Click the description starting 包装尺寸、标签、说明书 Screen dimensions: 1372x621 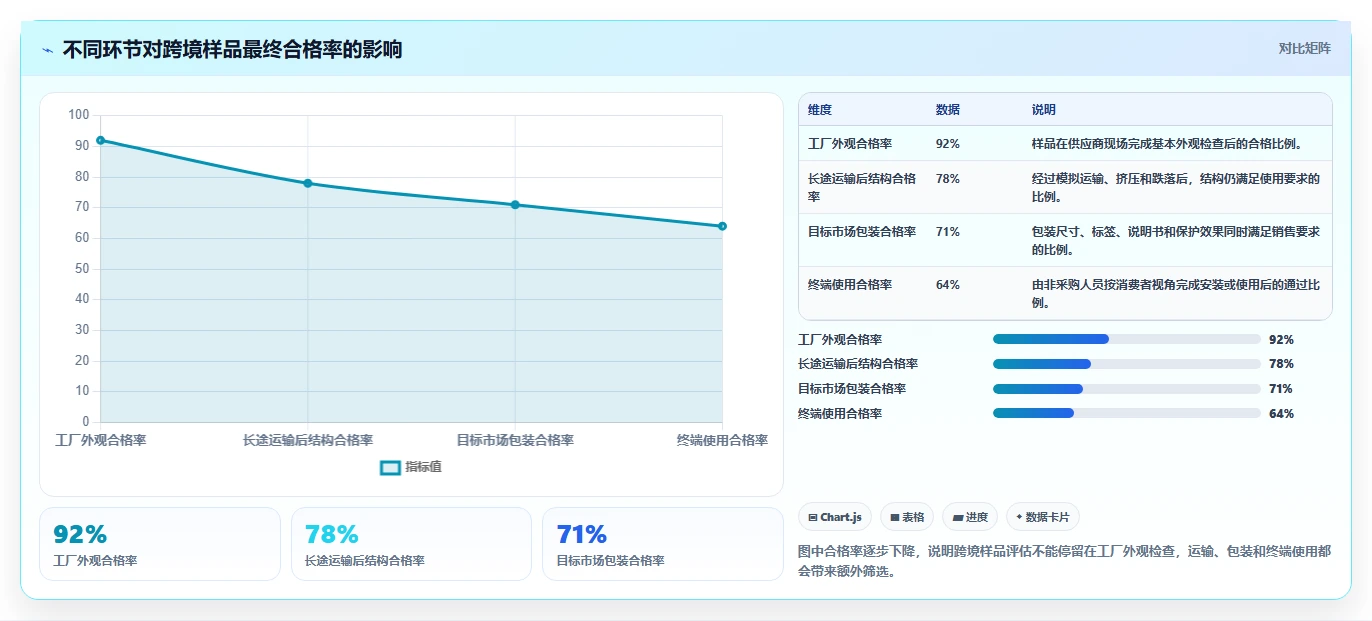1176,241
